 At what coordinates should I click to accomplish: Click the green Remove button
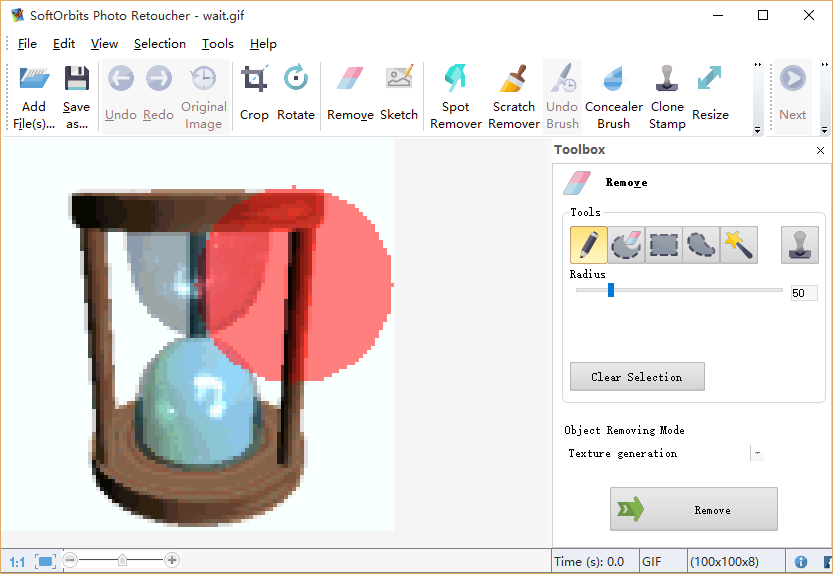[x=693, y=509]
